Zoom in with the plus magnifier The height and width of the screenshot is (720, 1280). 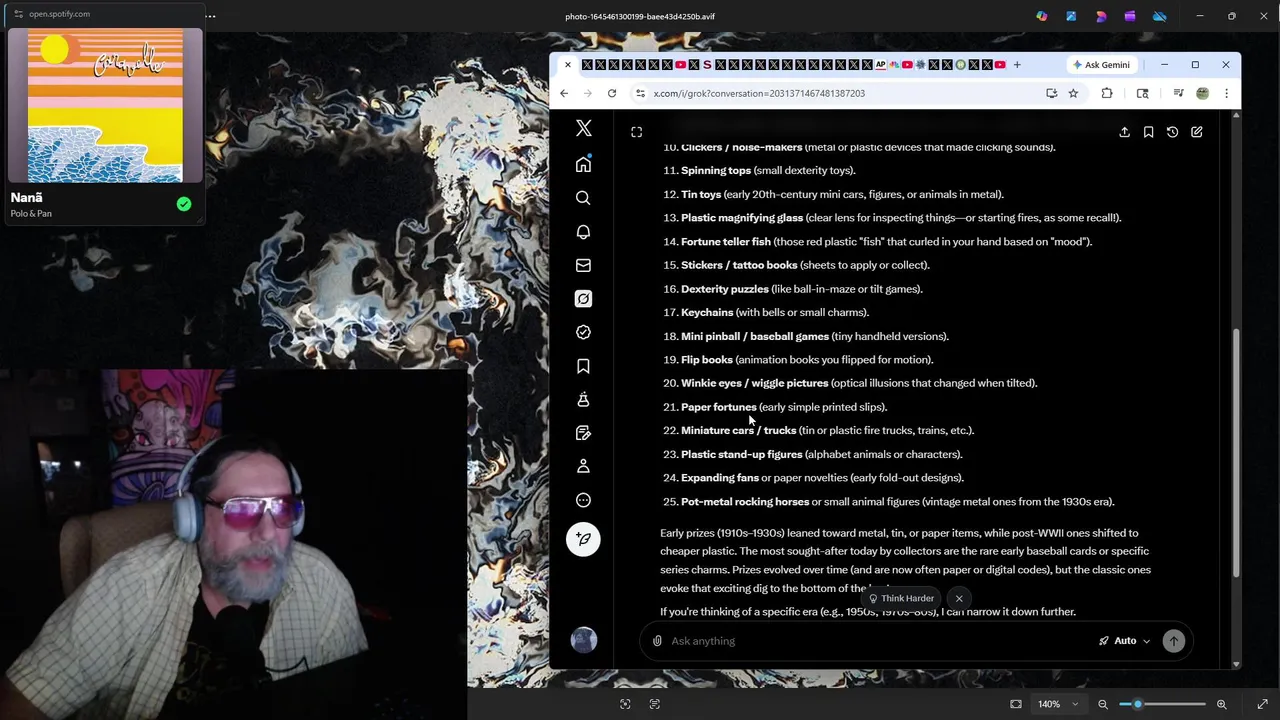click(x=1221, y=704)
